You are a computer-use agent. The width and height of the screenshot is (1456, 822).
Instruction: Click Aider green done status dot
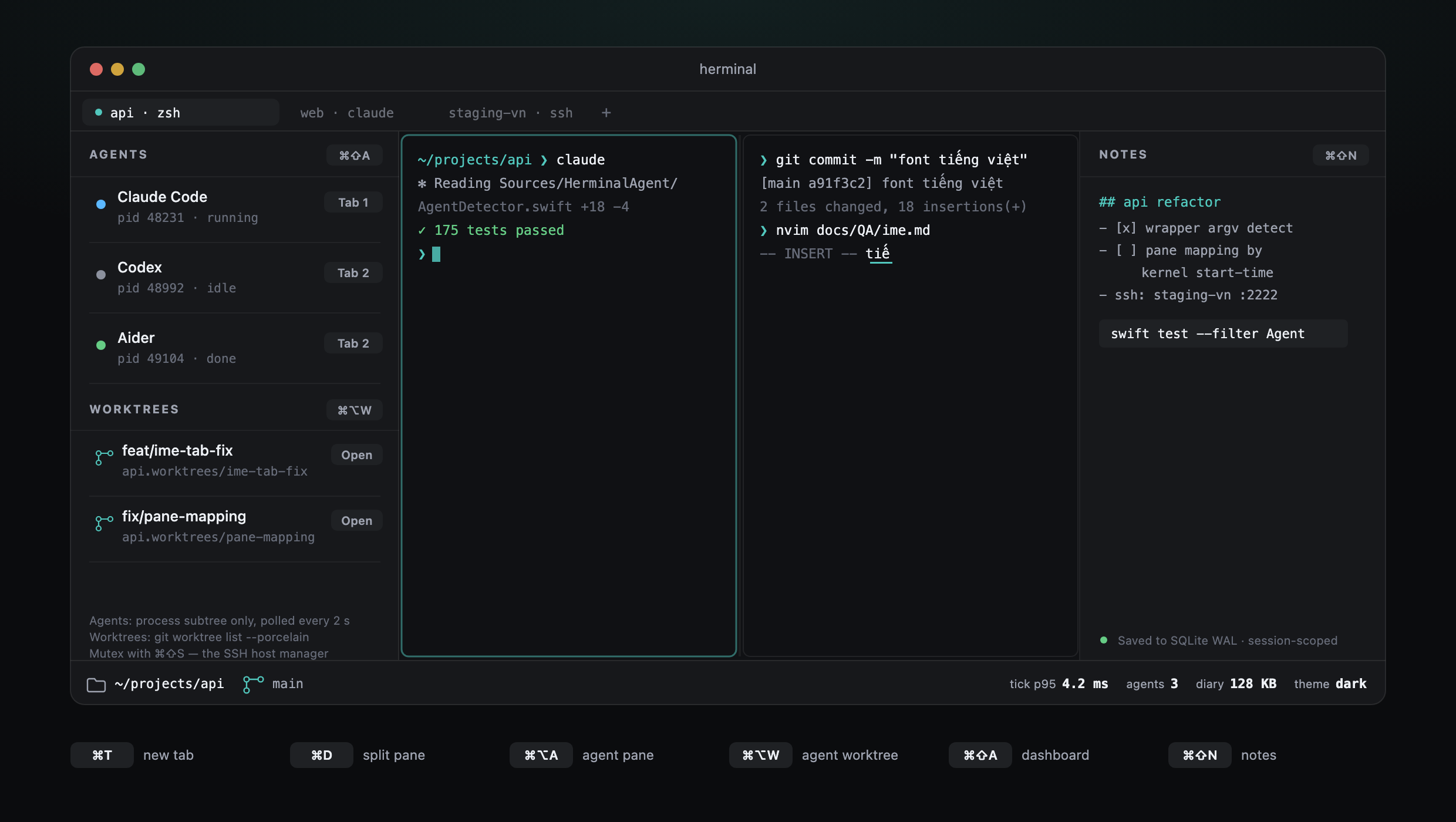click(101, 345)
